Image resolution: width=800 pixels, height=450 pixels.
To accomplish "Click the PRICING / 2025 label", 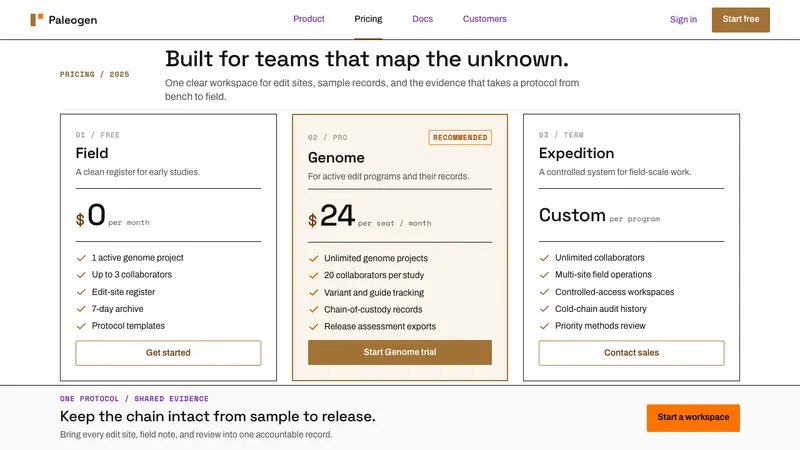I will (94, 74).
